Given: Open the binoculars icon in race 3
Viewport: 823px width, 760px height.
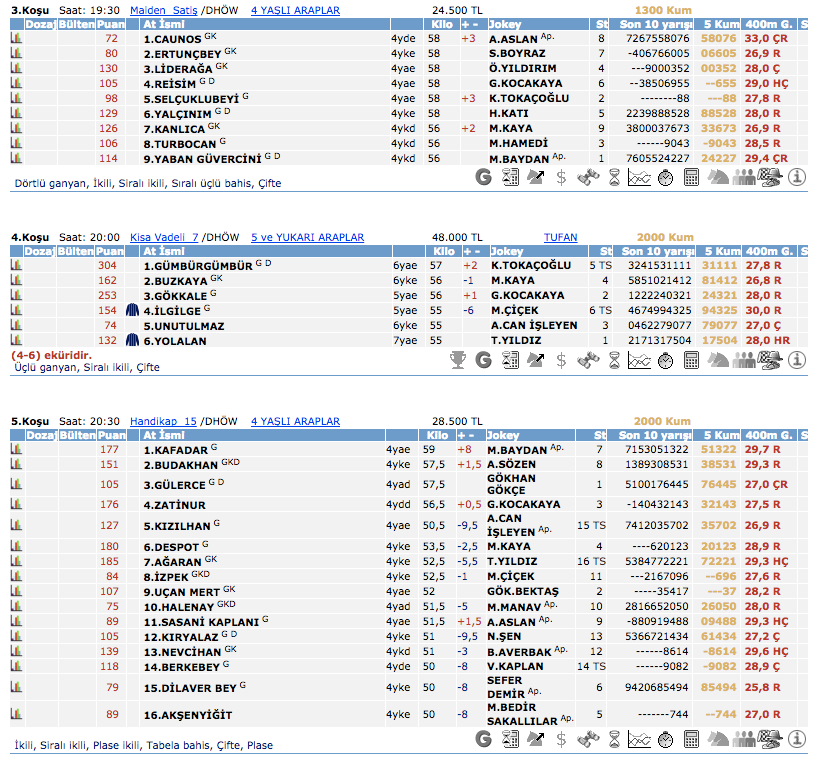Looking at the screenshot, I should (587, 177).
